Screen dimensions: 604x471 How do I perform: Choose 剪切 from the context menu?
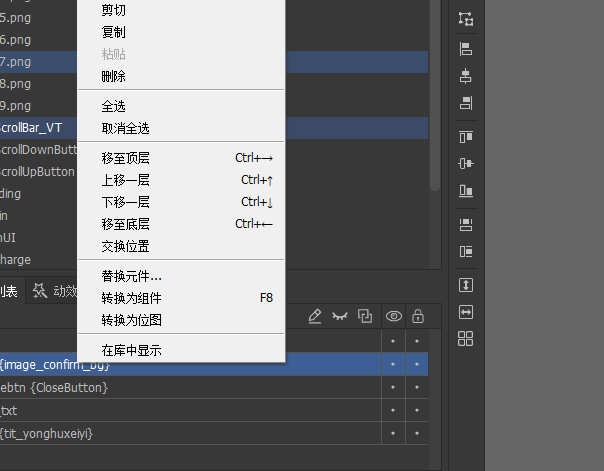pos(181,10)
